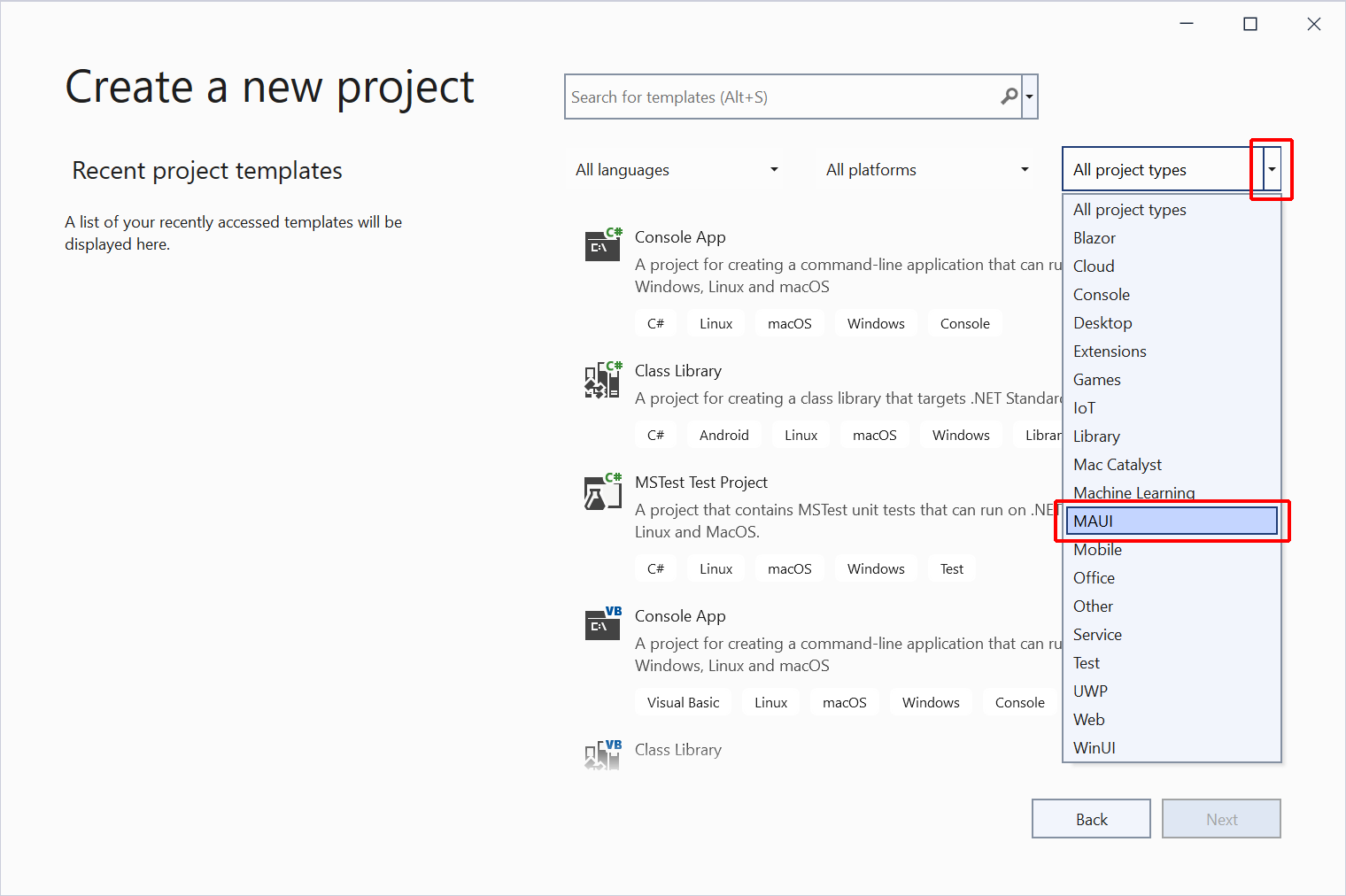Click the Visual Basic Console App icon
Viewport: 1346px width, 896px height.
click(x=603, y=624)
